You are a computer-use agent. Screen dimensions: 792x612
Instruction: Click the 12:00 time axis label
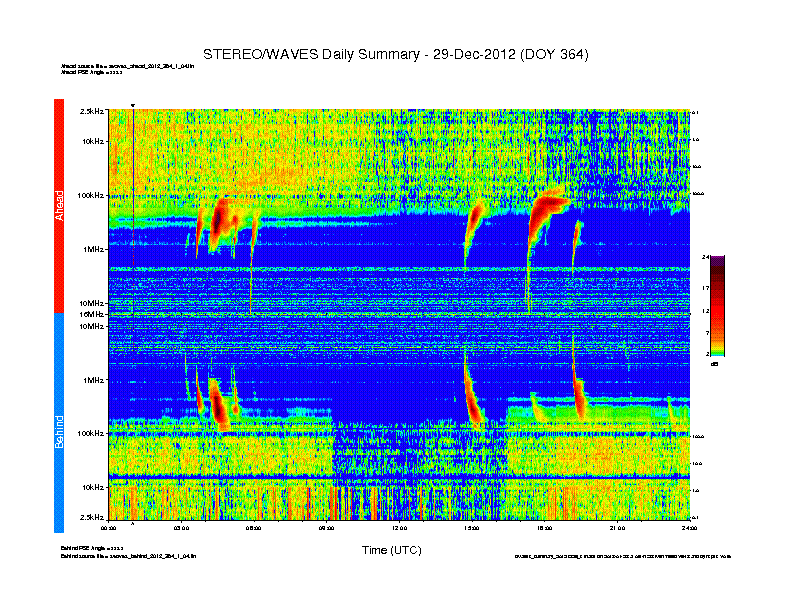(x=399, y=527)
